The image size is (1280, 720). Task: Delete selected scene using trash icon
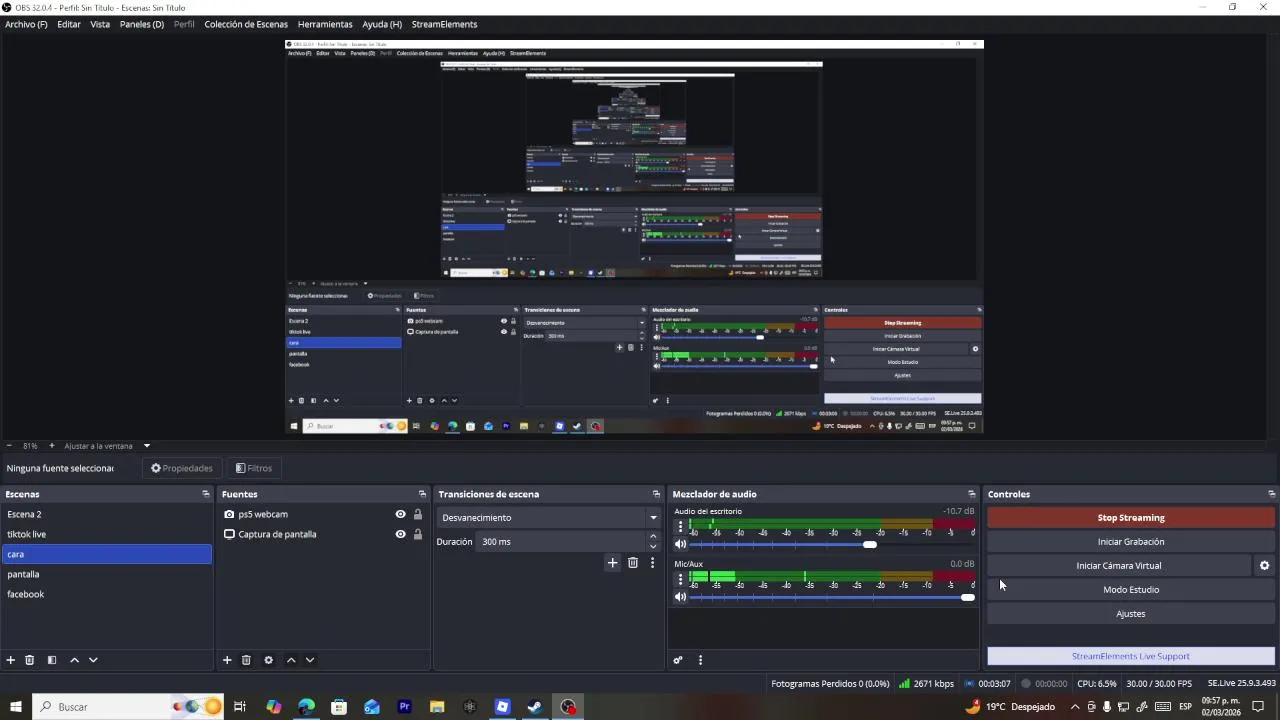click(30, 660)
